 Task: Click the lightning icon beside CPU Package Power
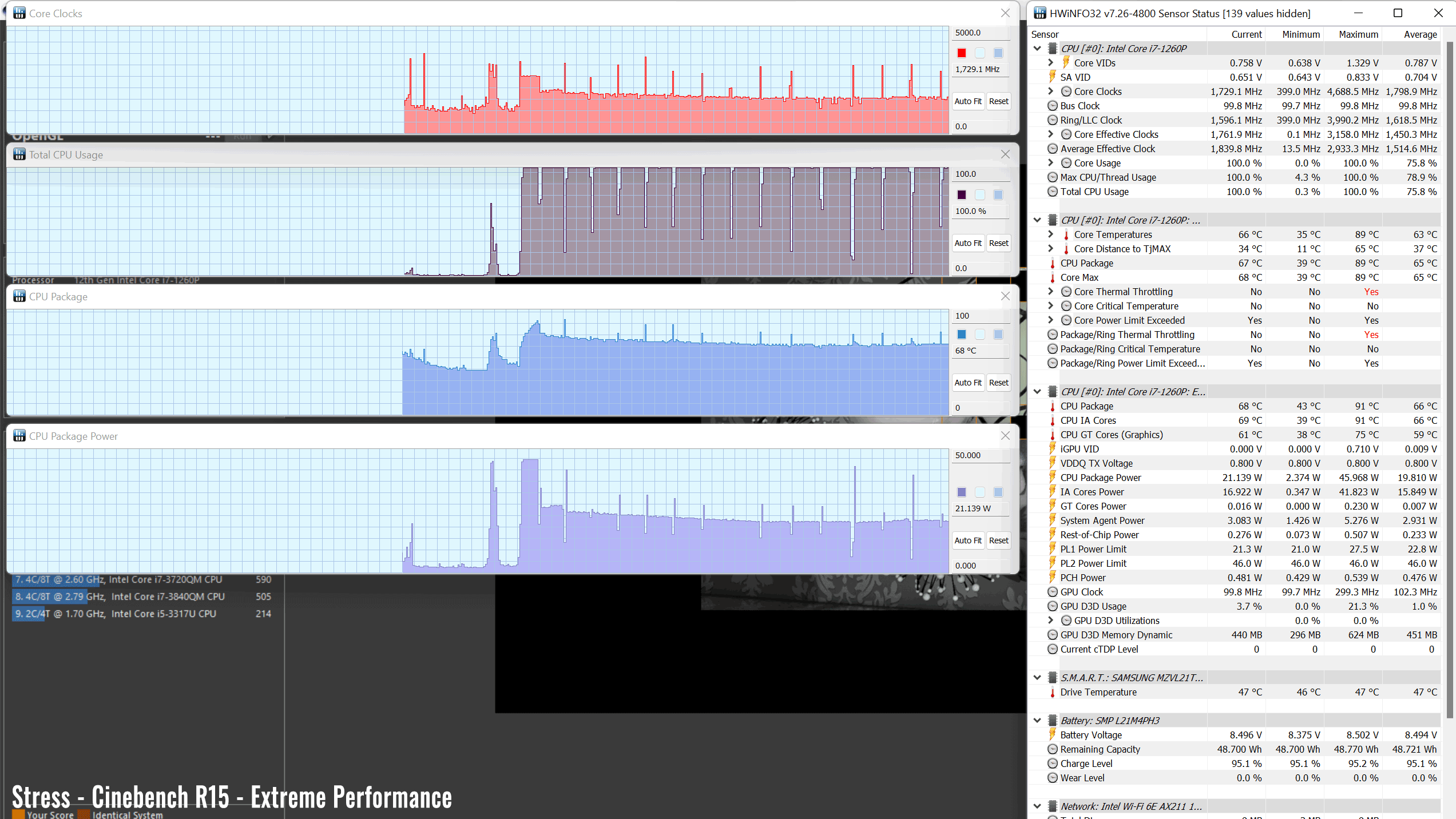tap(1052, 477)
